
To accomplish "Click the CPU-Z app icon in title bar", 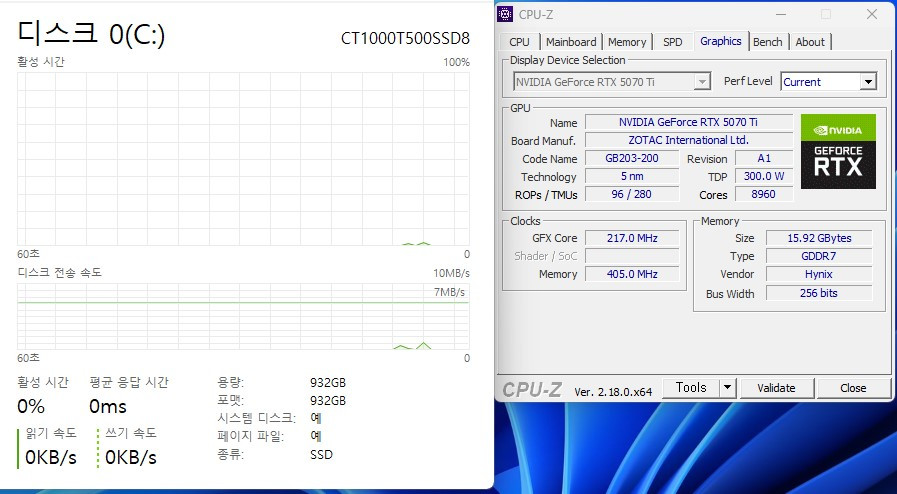I will point(505,14).
